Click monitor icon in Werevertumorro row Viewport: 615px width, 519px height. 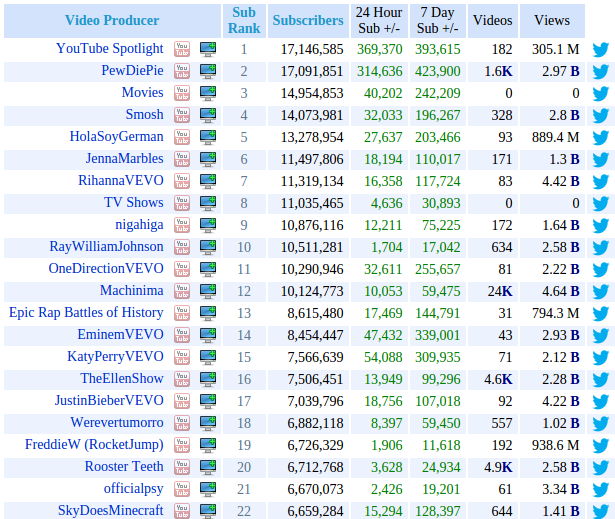coord(208,423)
